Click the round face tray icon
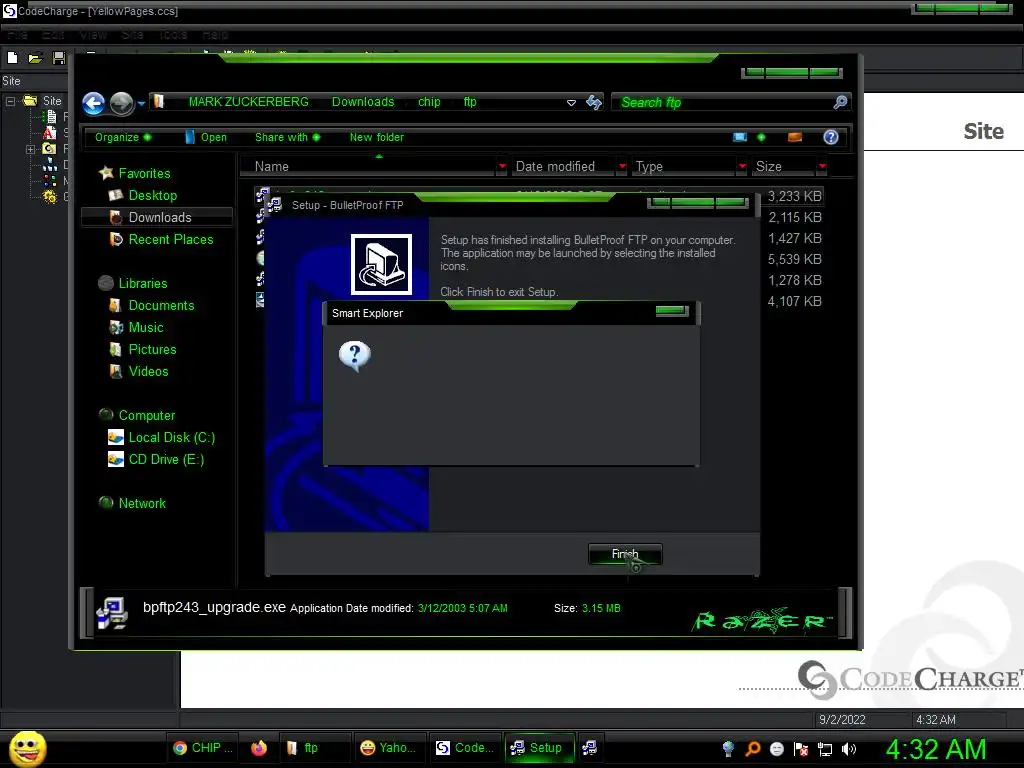 click(x=776, y=749)
